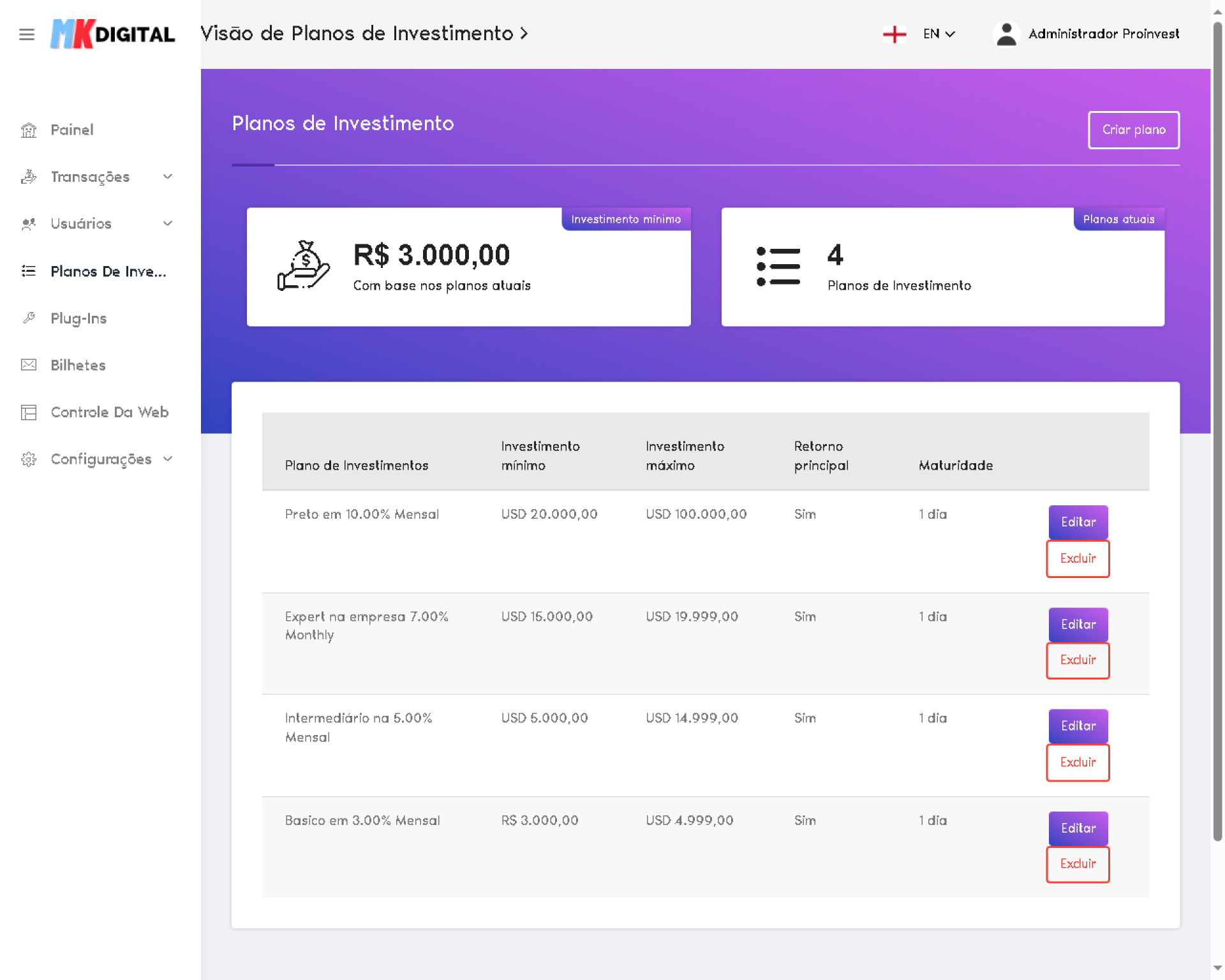Click the Configurações gear icon
The height and width of the screenshot is (980, 1225).
point(29,459)
